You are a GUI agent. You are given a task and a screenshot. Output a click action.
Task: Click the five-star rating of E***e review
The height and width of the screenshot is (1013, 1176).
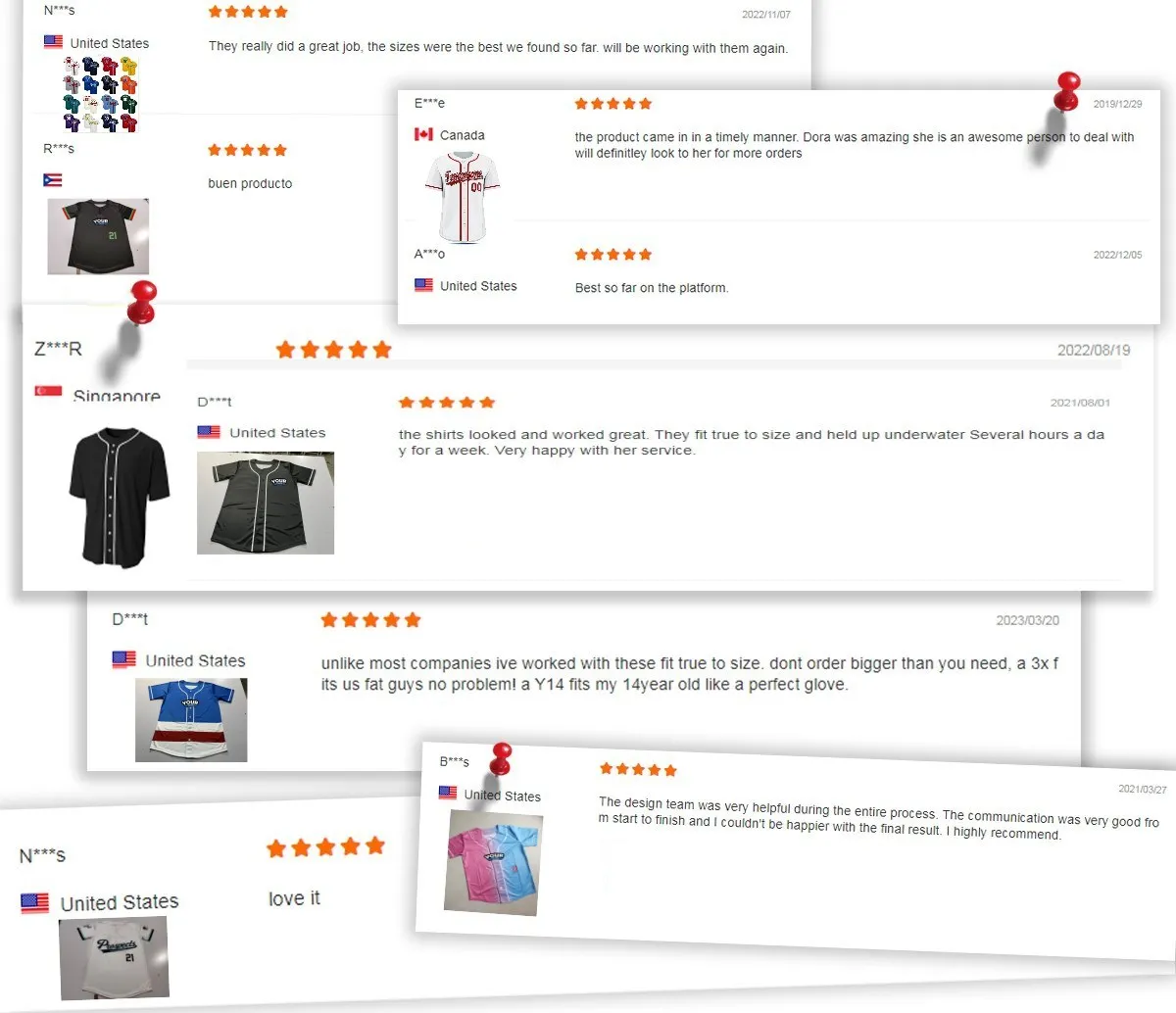point(612,104)
